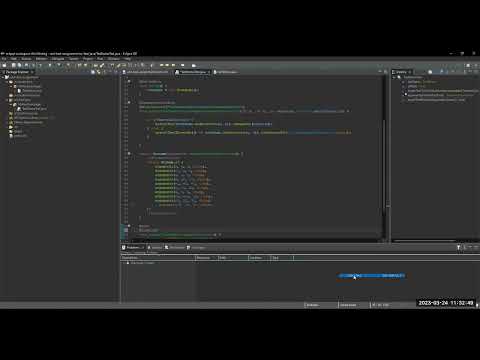Maximize the Problems view

(x=476, y=247)
